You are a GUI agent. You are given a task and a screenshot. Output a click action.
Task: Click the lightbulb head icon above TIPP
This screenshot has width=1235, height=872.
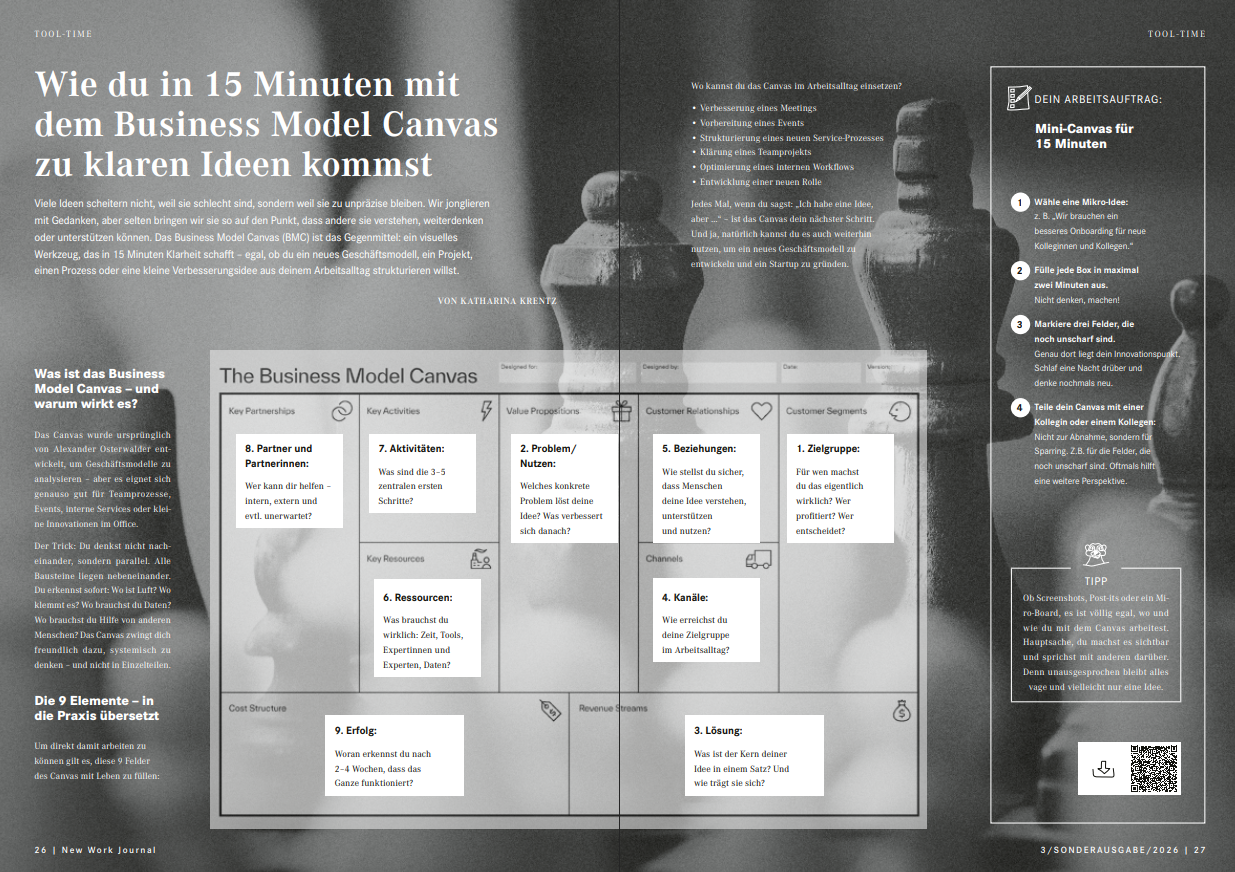(1096, 555)
